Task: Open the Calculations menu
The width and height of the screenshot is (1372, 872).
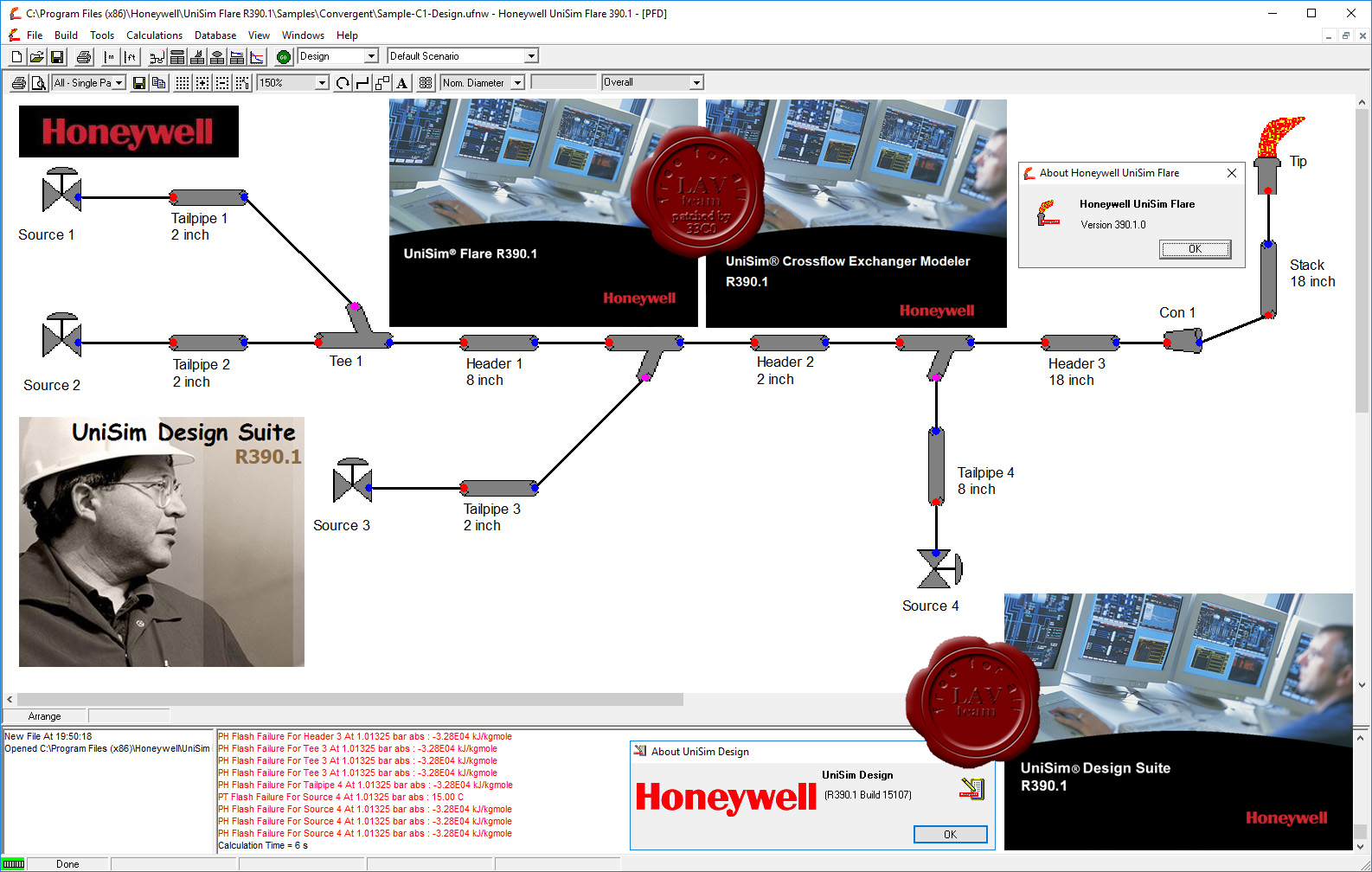Action: tap(154, 35)
